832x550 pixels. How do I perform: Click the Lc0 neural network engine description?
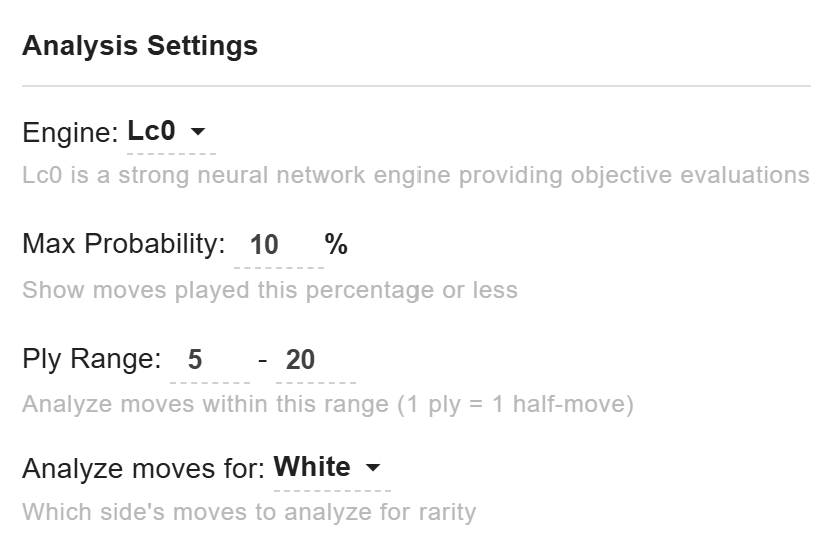[415, 176]
